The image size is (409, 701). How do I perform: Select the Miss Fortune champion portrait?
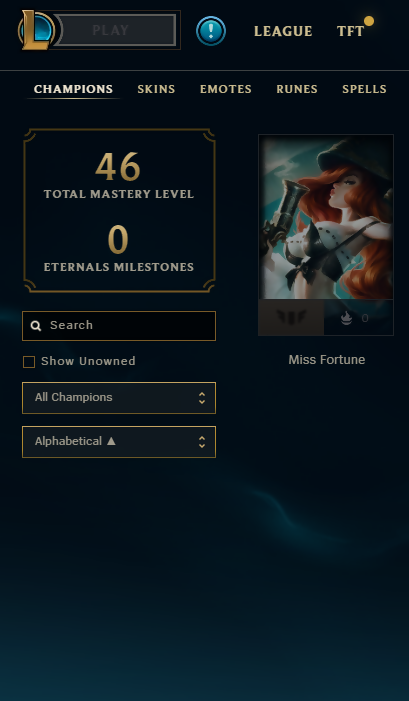(x=326, y=217)
